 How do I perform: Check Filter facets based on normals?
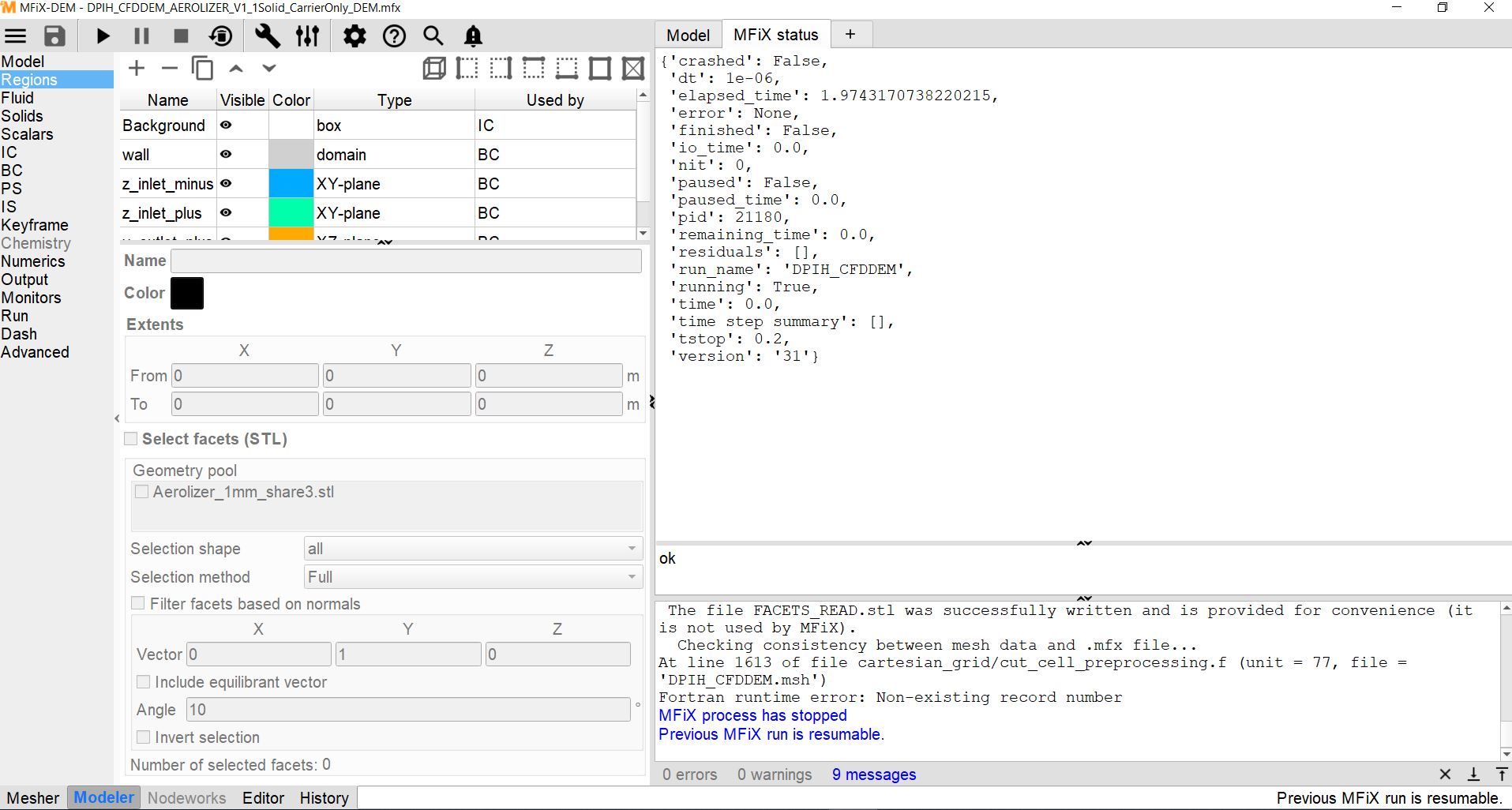(139, 604)
